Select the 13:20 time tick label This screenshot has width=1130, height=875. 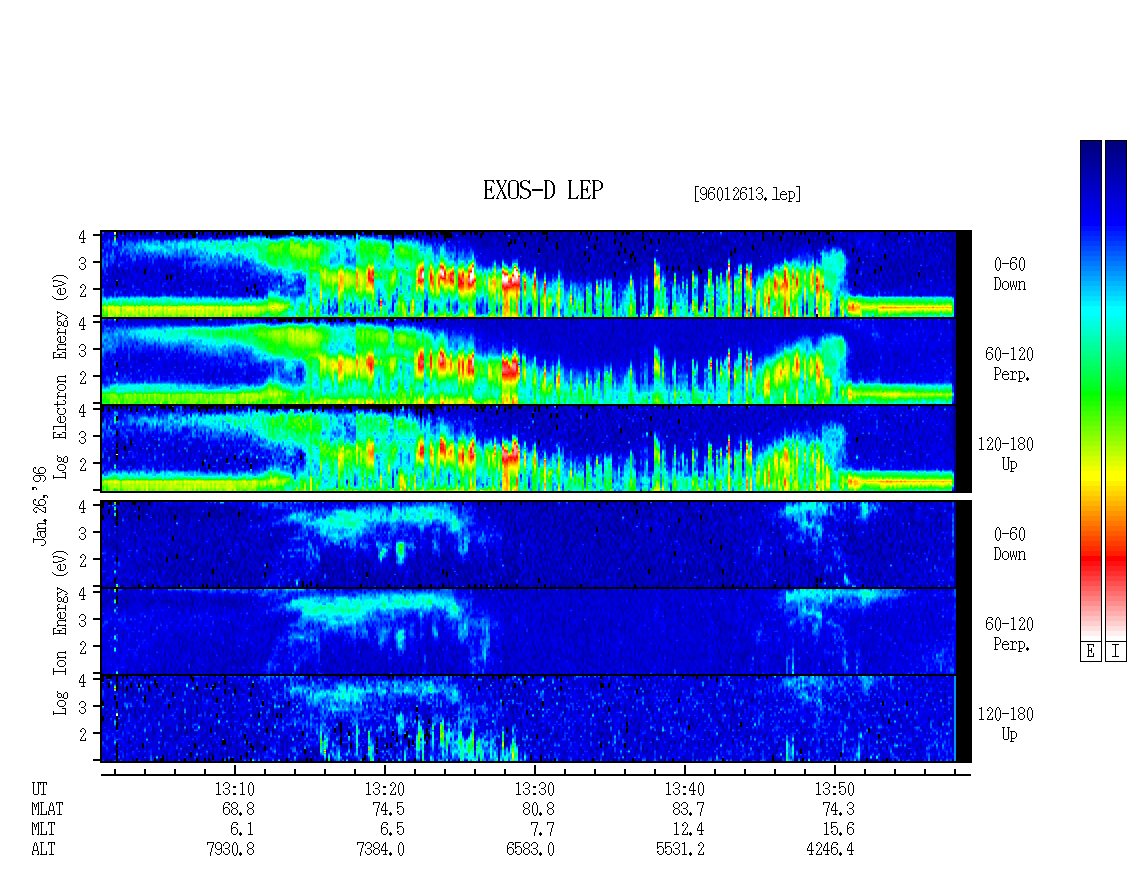(384, 789)
